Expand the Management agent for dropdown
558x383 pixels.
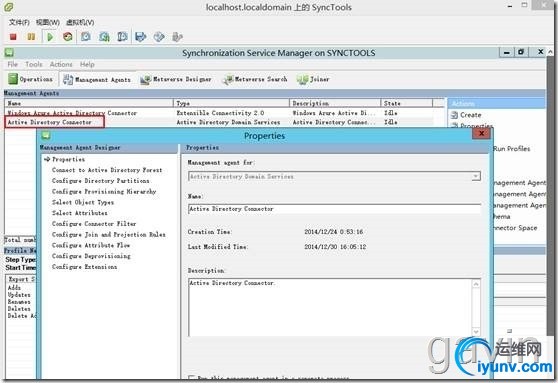pos(475,177)
